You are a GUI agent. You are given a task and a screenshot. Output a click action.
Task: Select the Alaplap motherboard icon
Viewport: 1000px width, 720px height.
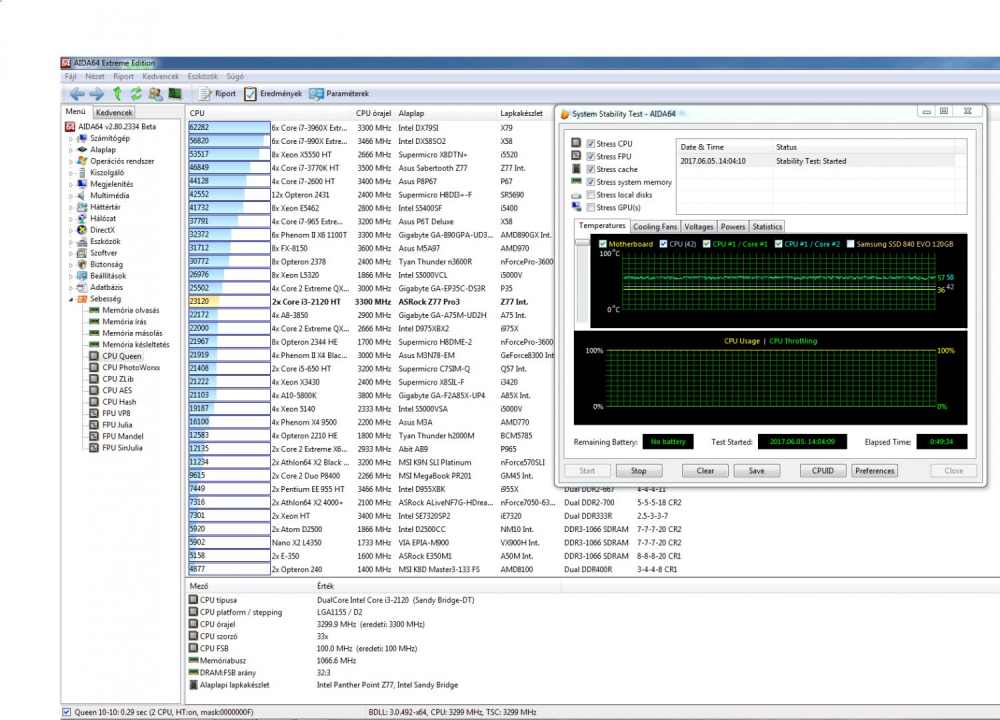(82, 150)
